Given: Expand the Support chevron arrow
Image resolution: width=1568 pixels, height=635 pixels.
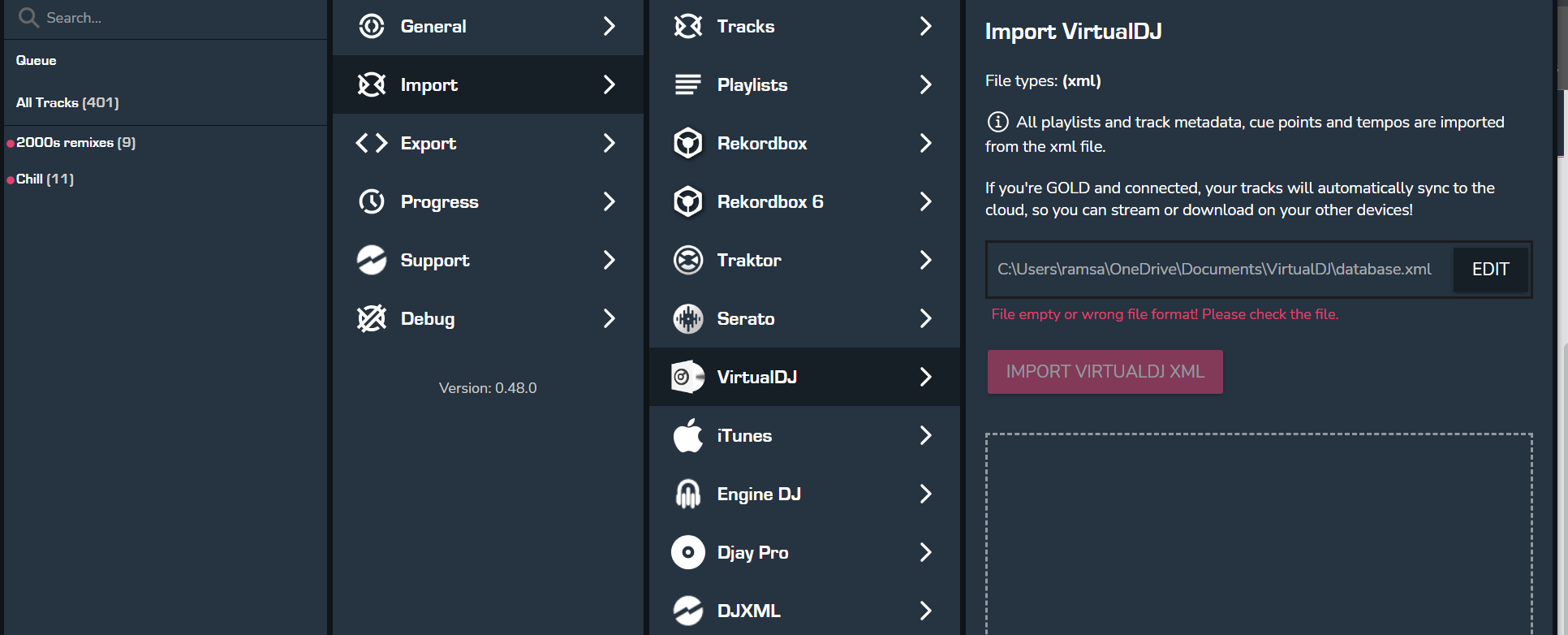Looking at the screenshot, I should [610, 260].
